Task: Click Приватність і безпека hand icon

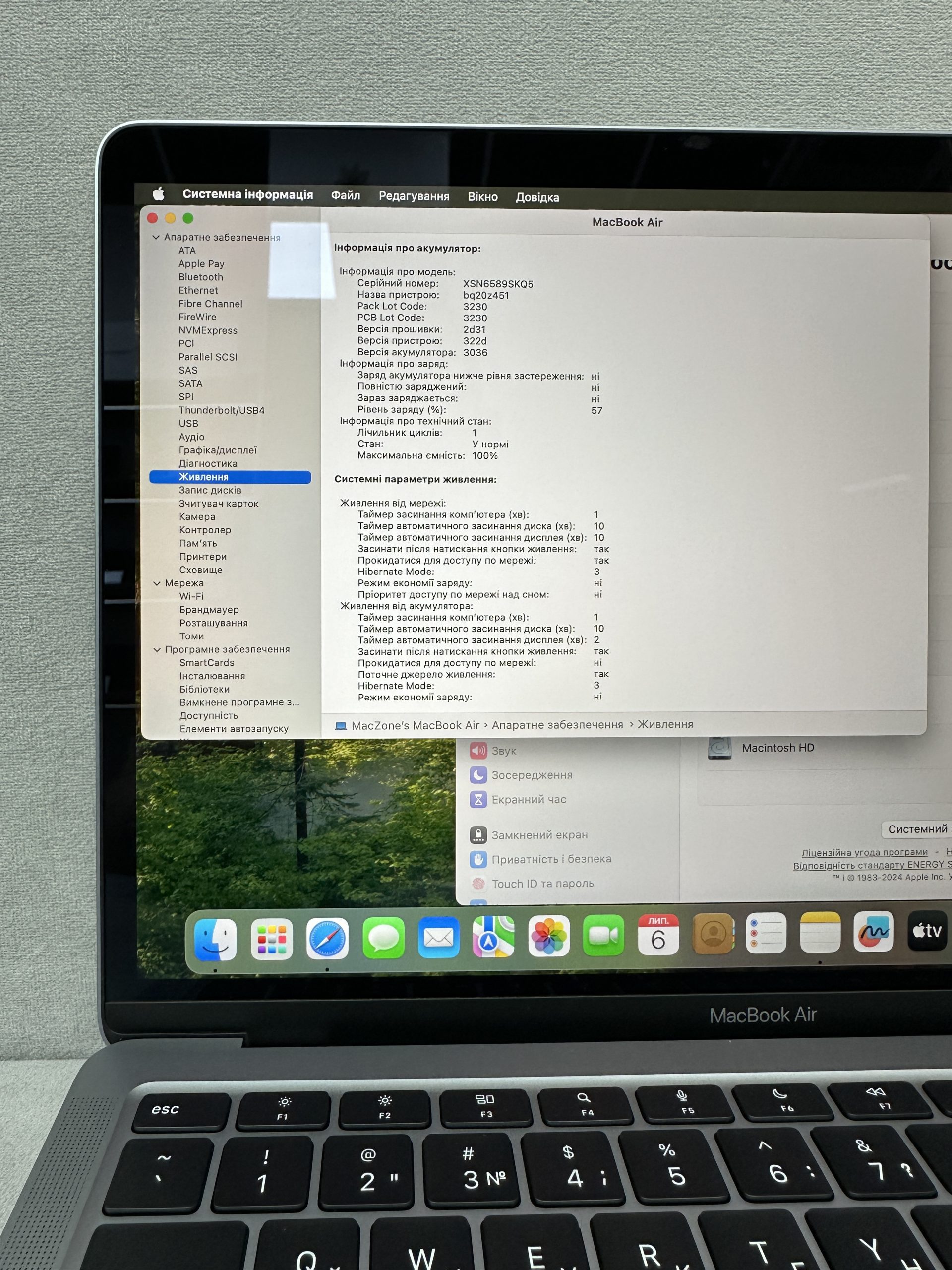Action: 478,860
